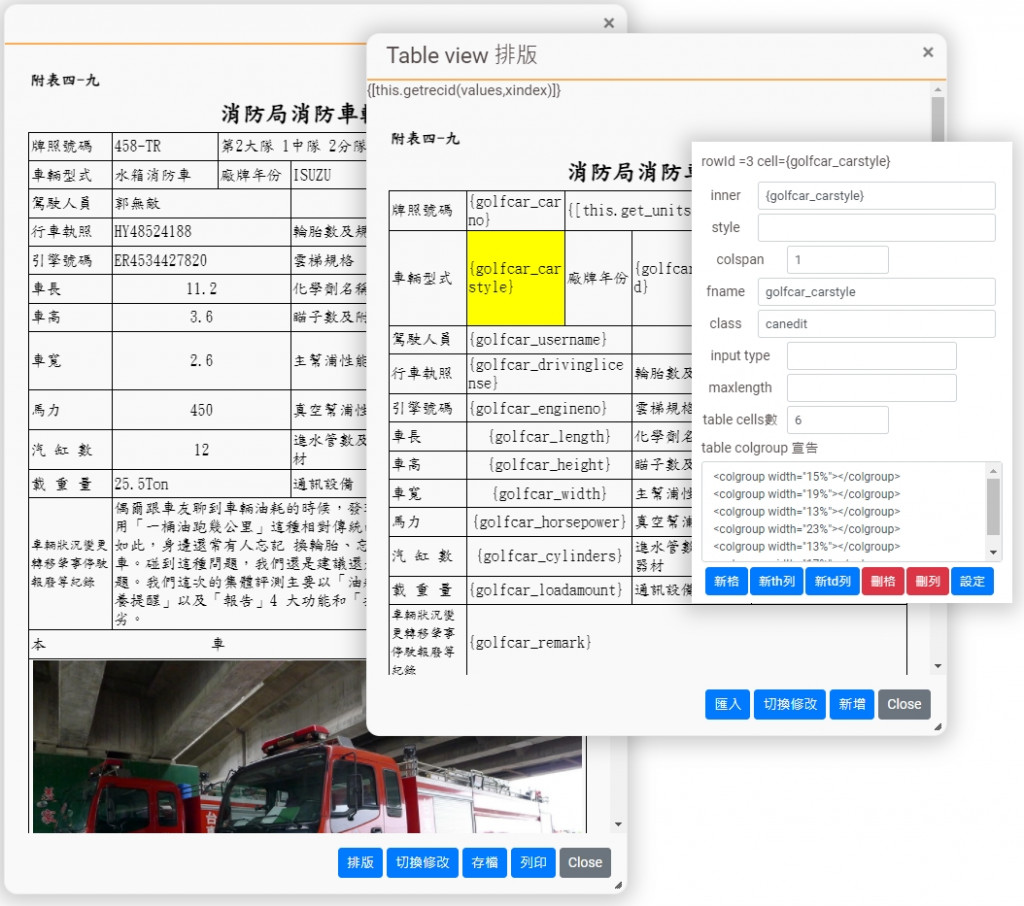Focus the style input field

(876, 228)
